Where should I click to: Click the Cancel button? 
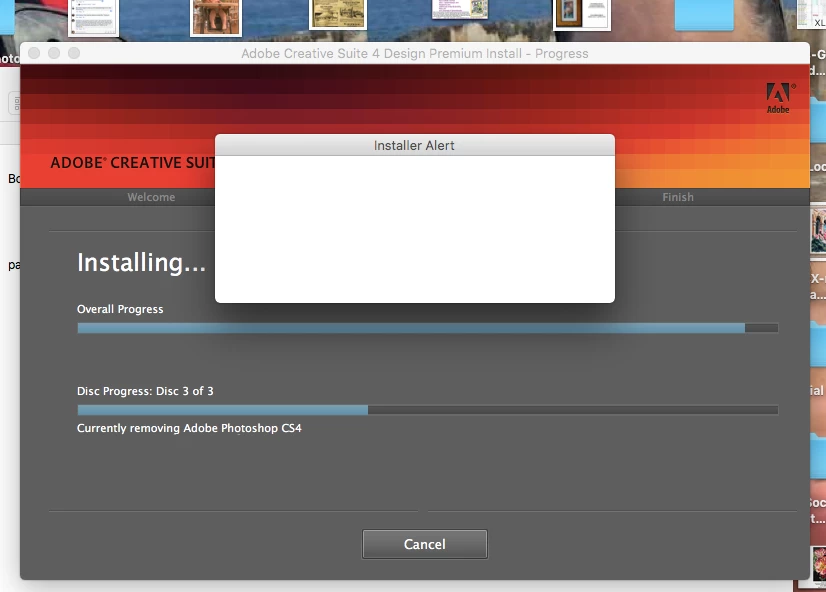point(425,544)
